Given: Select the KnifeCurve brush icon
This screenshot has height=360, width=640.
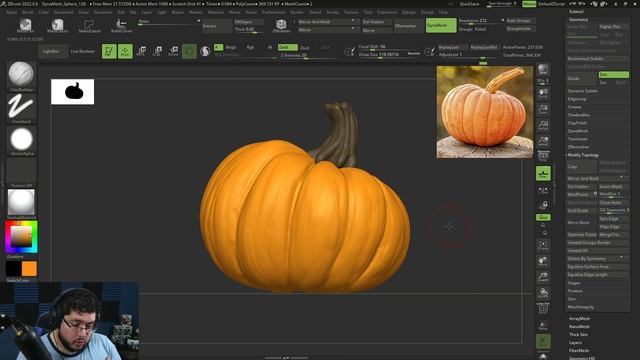Looking at the screenshot, I should 121,26.
